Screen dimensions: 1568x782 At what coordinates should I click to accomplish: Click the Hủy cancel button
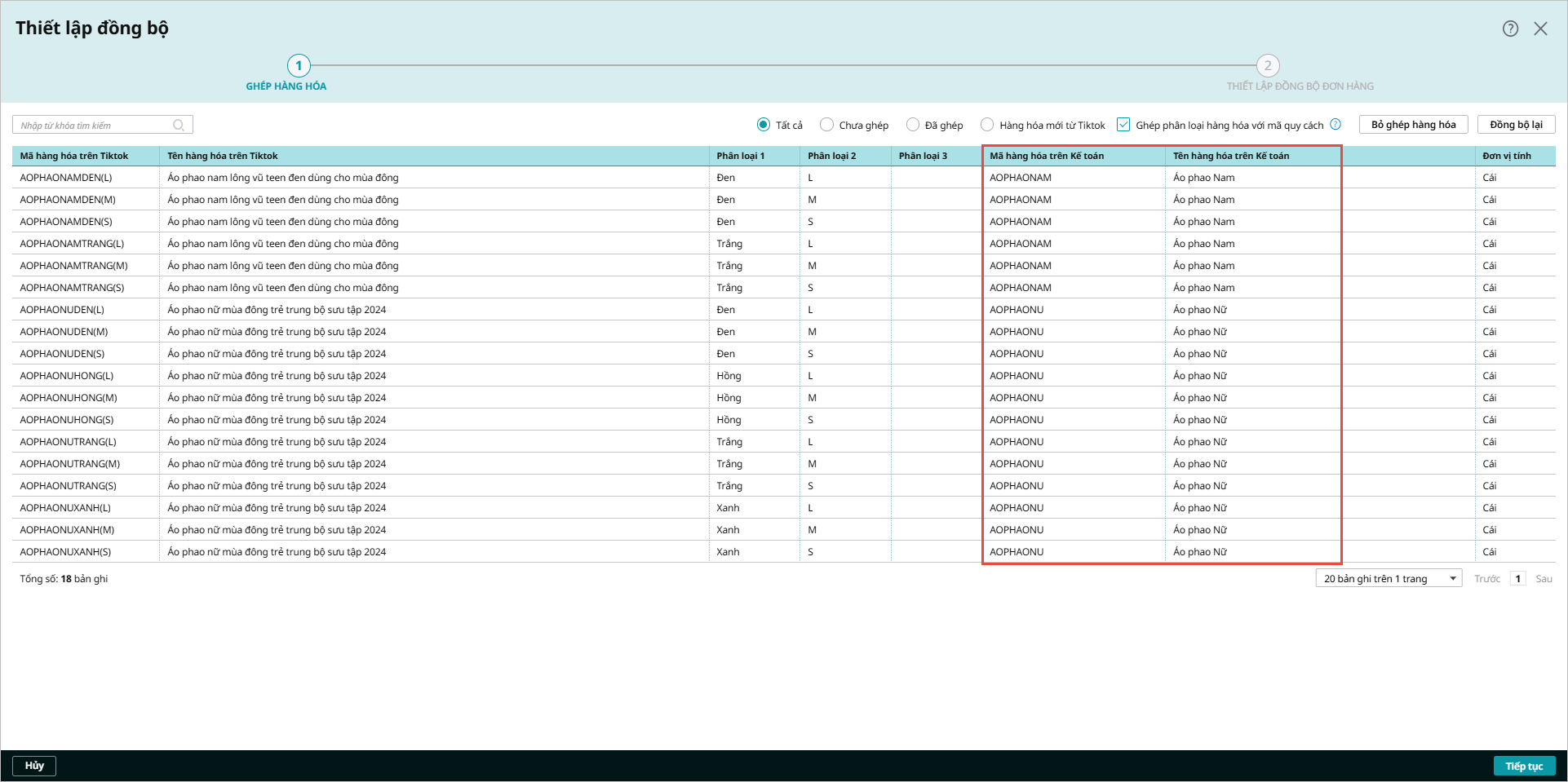click(x=34, y=766)
